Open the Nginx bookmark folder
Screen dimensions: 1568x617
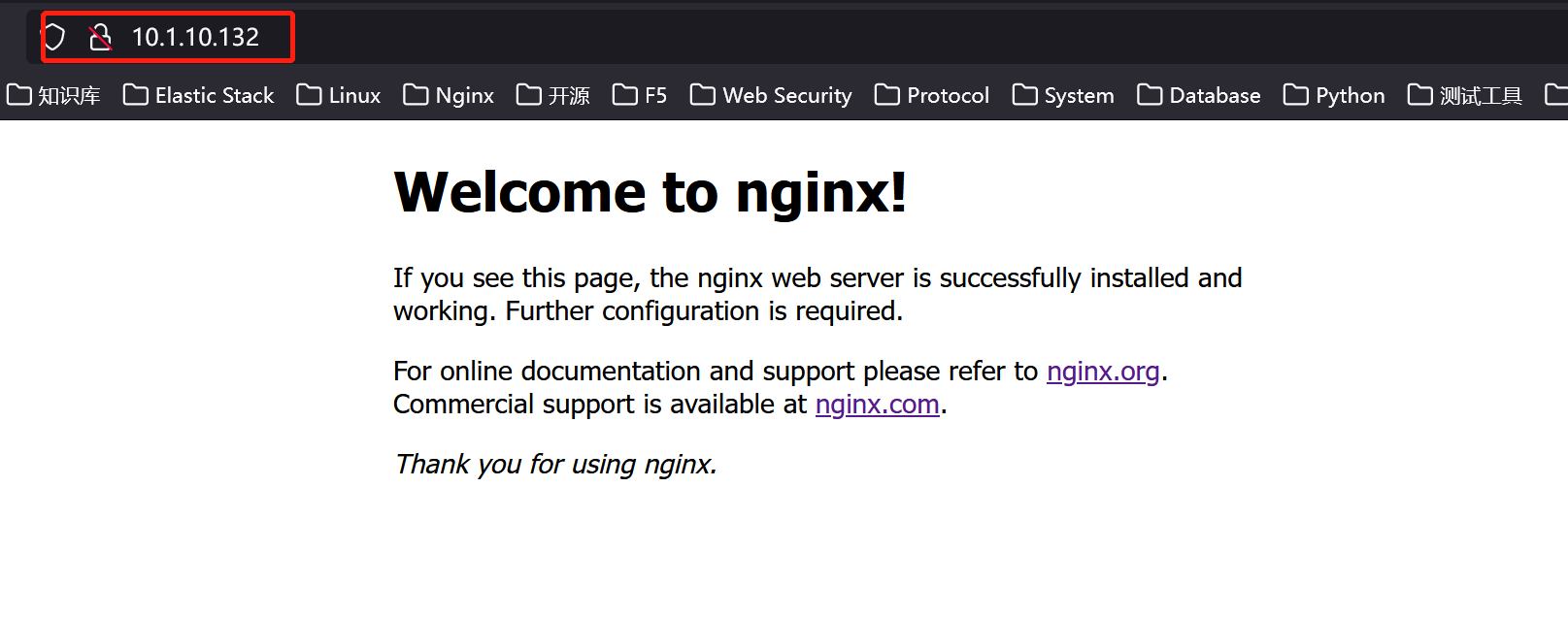coord(449,95)
